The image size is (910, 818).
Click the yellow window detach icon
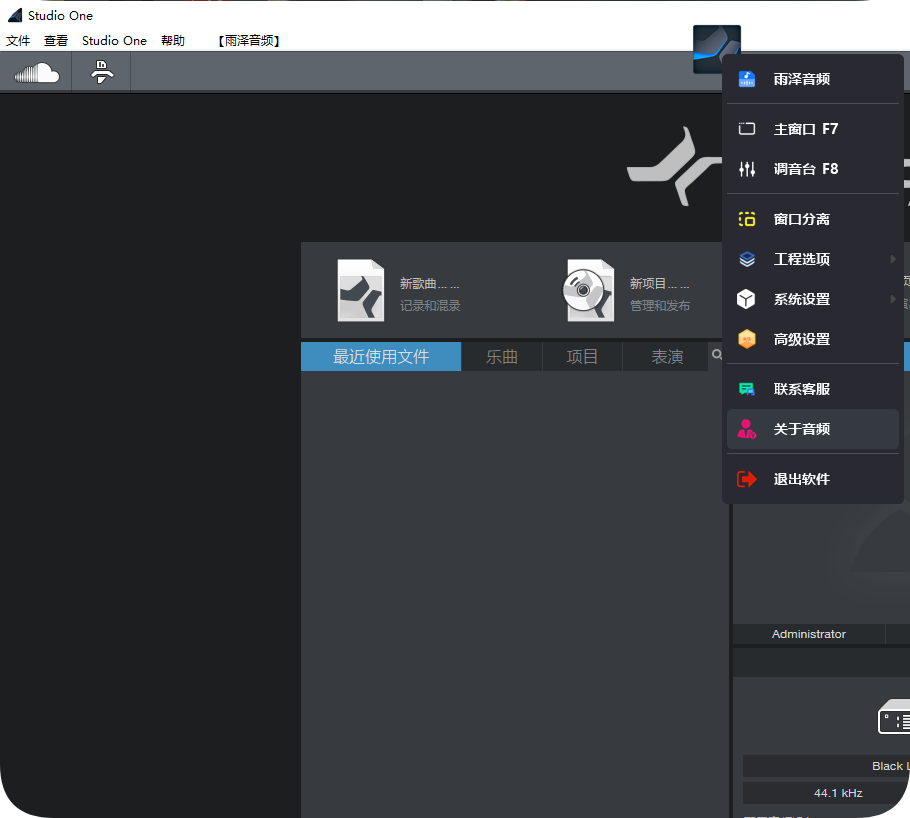pyautogui.click(x=746, y=219)
